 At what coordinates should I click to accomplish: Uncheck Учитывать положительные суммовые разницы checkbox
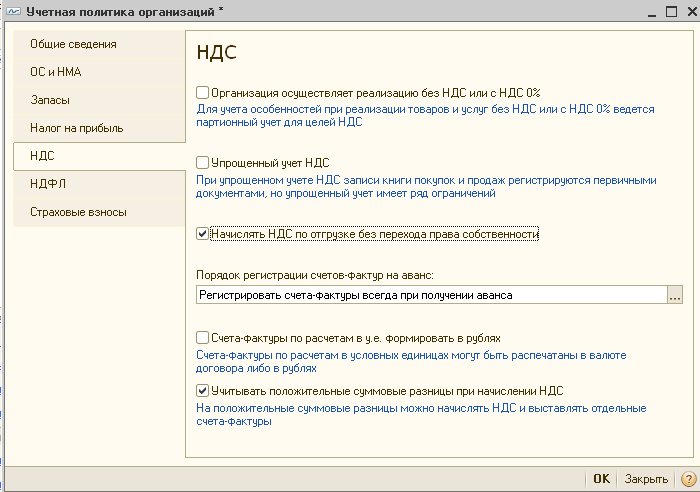pyautogui.click(x=202, y=391)
